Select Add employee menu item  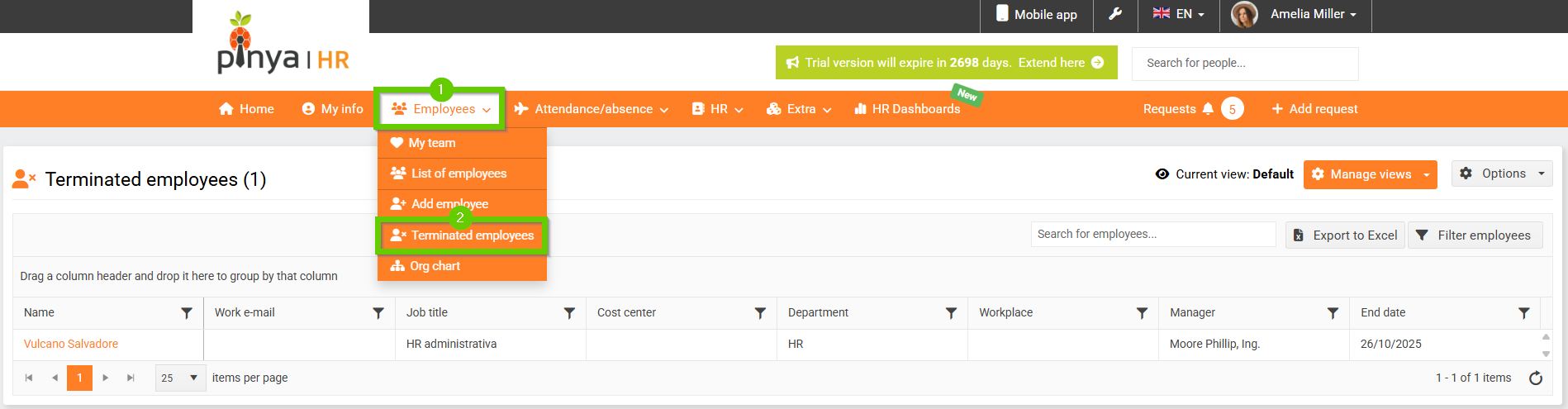pyautogui.click(x=462, y=204)
